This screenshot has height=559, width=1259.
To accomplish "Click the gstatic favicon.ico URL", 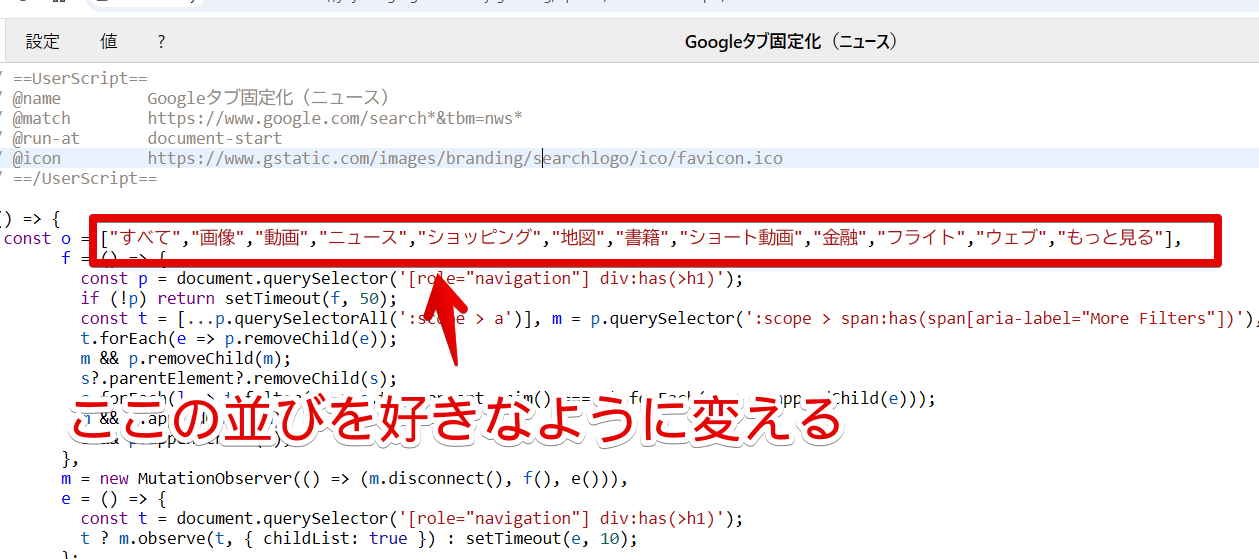I will (x=465, y=158).
